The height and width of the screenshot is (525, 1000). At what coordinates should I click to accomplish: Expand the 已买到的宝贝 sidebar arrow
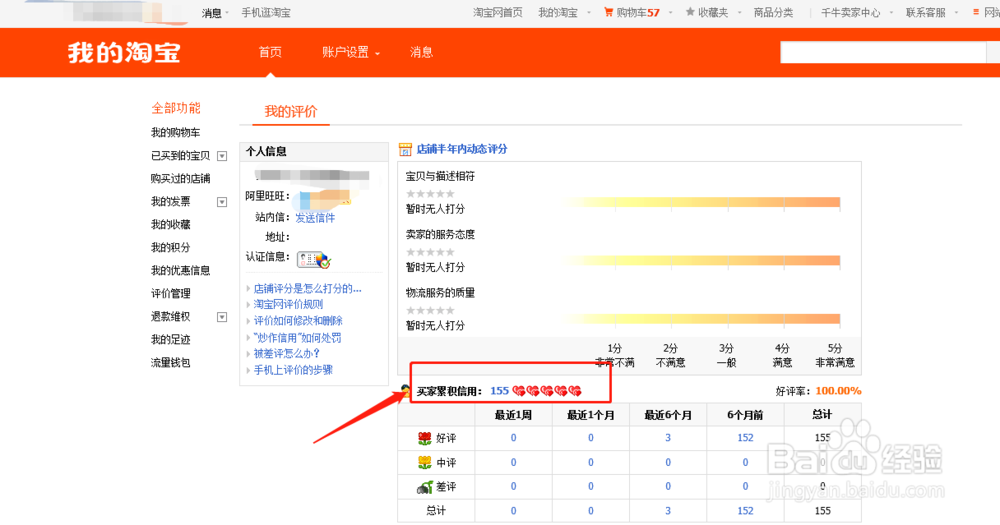(222, 156)
